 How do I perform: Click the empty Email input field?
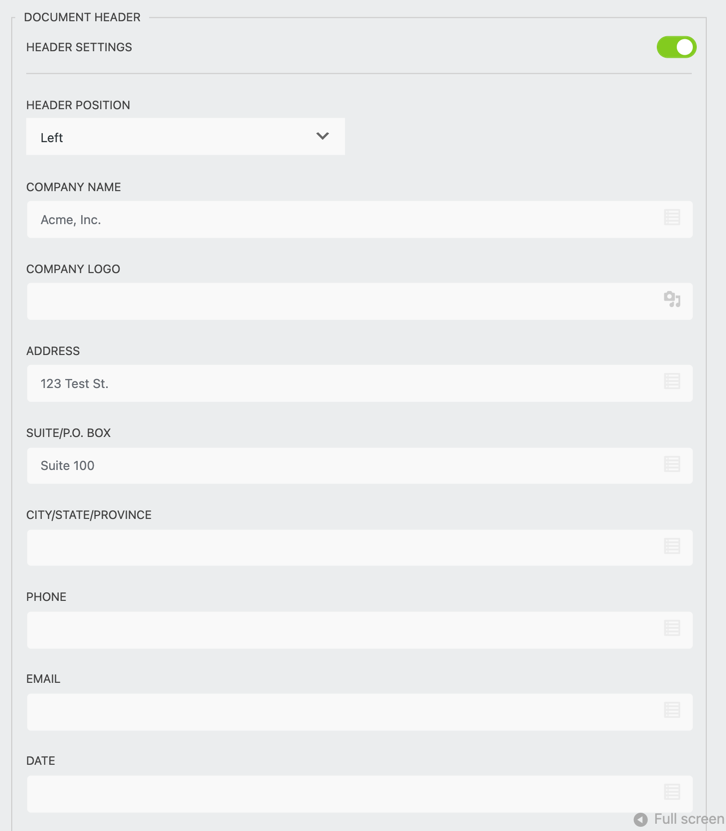pos(340,711)
